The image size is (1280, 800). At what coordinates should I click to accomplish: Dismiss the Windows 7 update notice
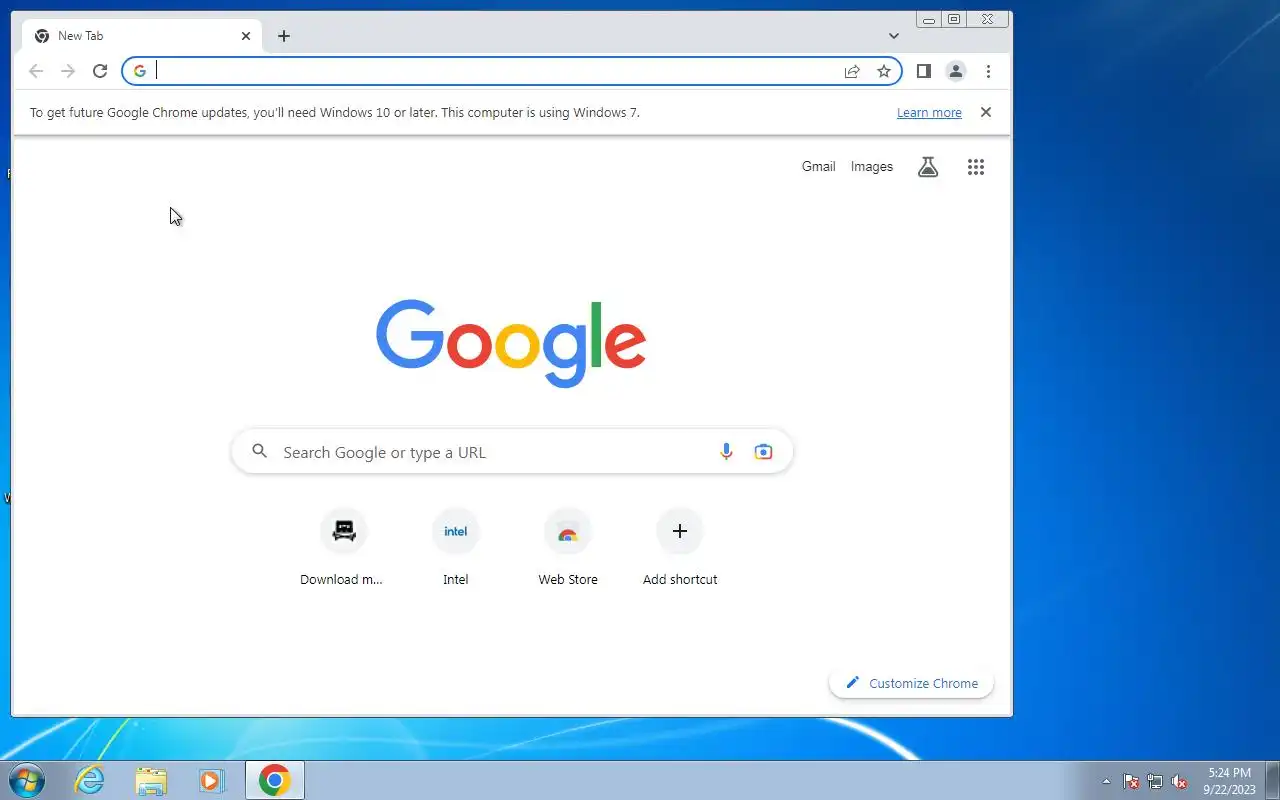click(986, 112)
